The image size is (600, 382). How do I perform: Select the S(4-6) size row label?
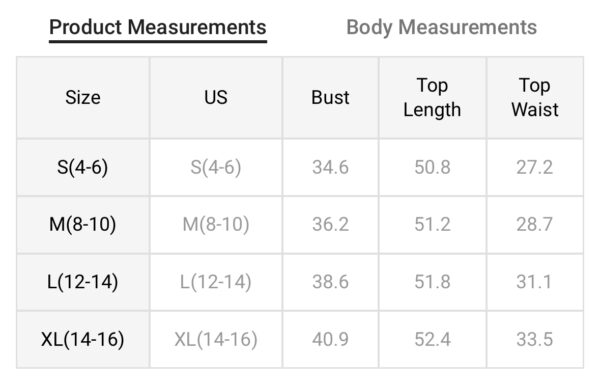tap(83, 167)
